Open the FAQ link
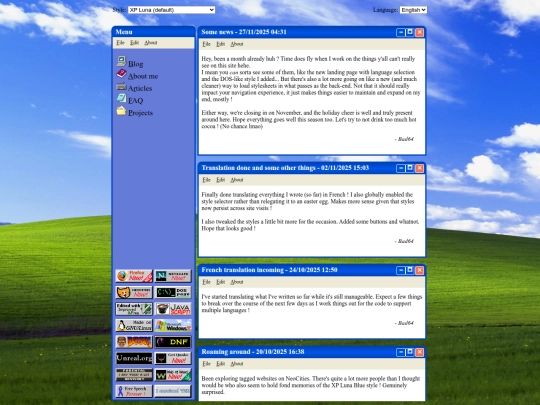This screenshot has width=540, height=405. (135, 101)
